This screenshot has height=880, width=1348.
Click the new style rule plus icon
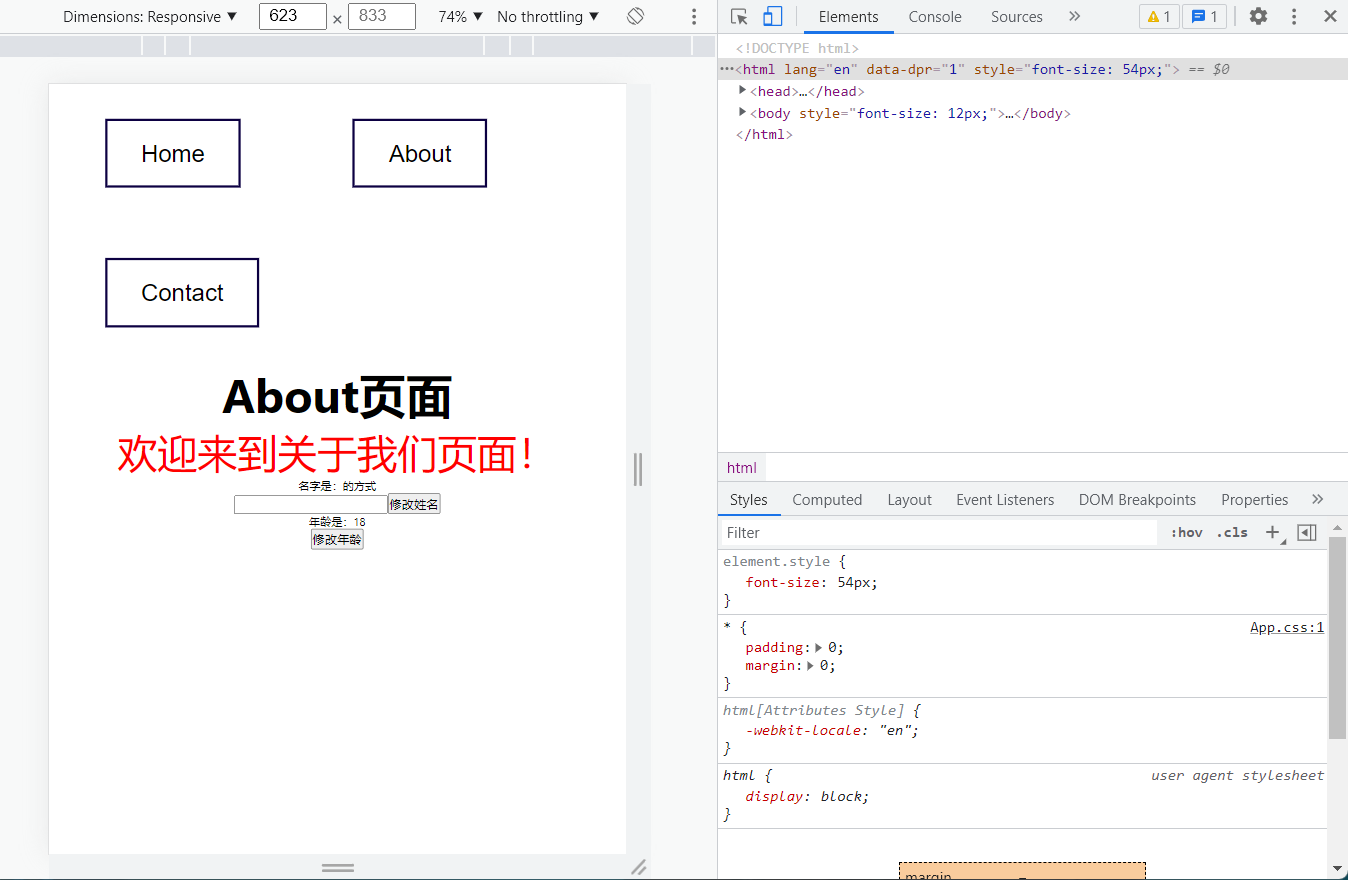pos(1272,533)
